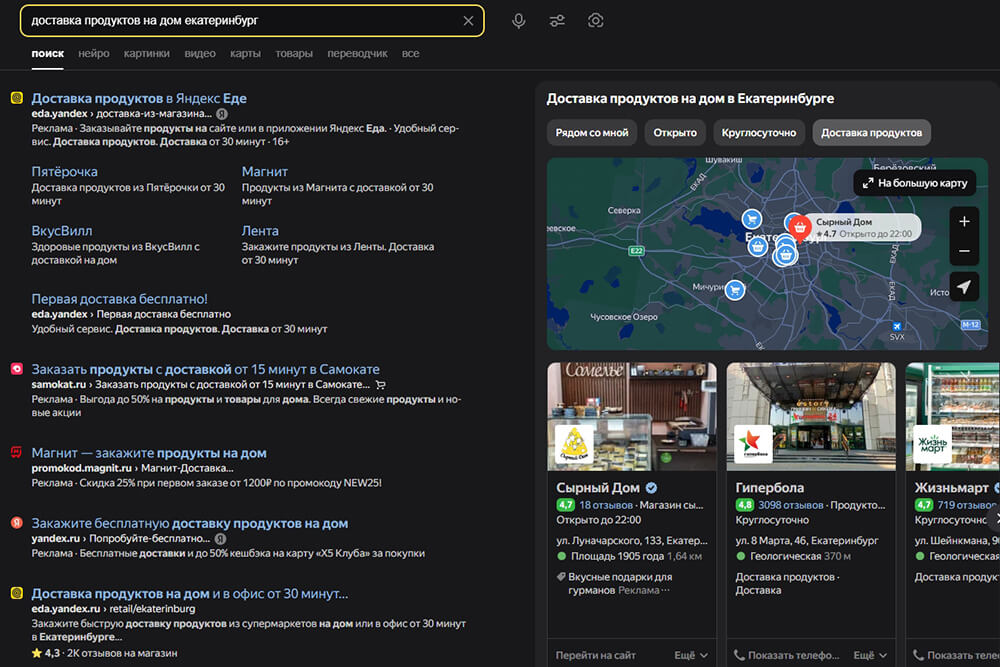The image size is (1000, 667).
Task: Switch to the товары tab
Action: click(294, 54)
